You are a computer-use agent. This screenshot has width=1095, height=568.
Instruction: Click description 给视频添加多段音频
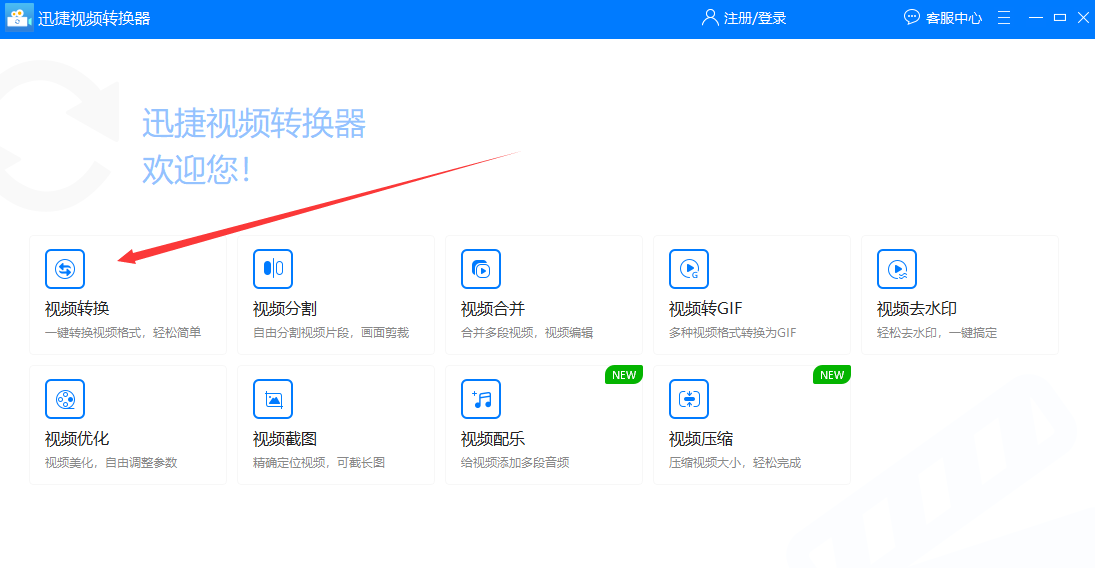coord(515,463)
